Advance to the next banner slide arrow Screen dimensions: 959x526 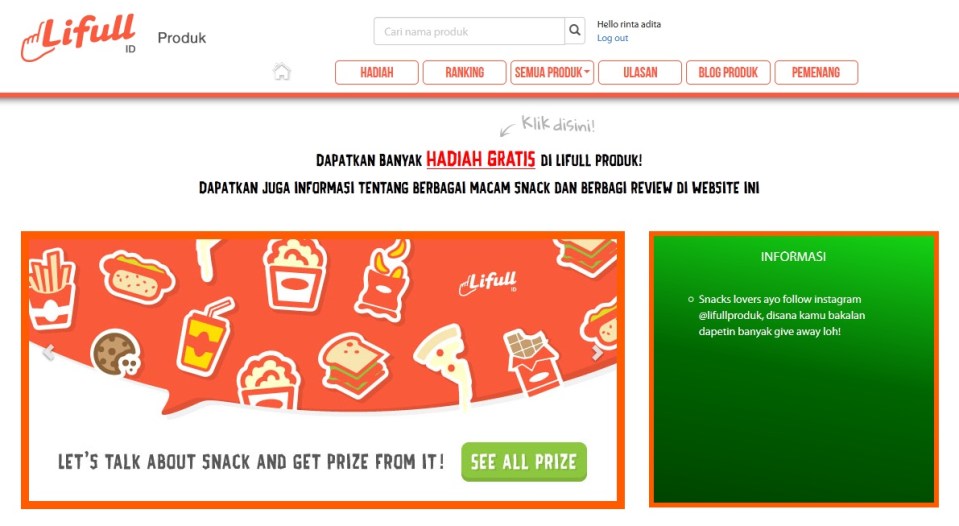(597, 352)
